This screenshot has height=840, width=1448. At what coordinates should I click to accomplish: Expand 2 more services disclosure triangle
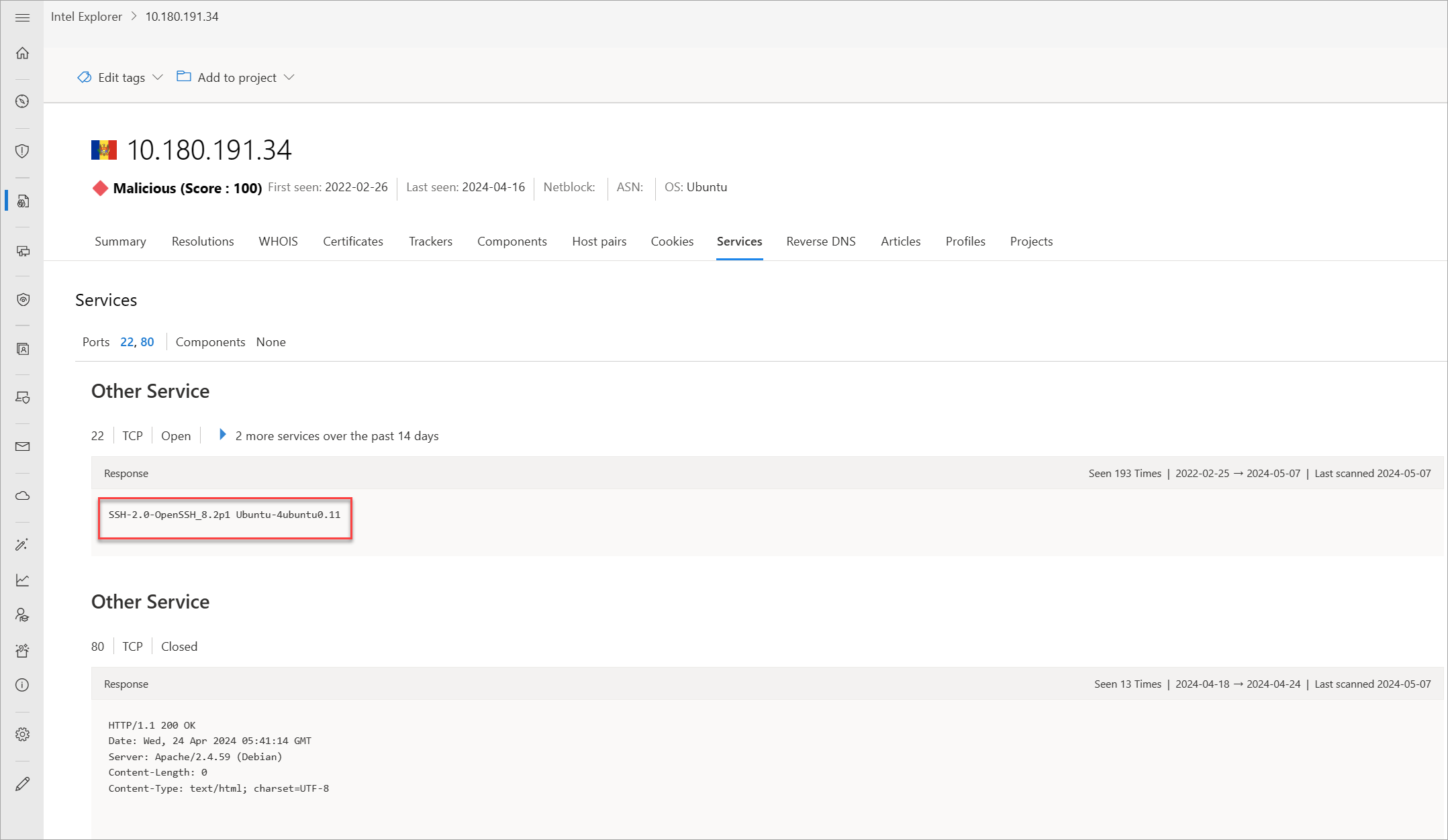point(223,435)
